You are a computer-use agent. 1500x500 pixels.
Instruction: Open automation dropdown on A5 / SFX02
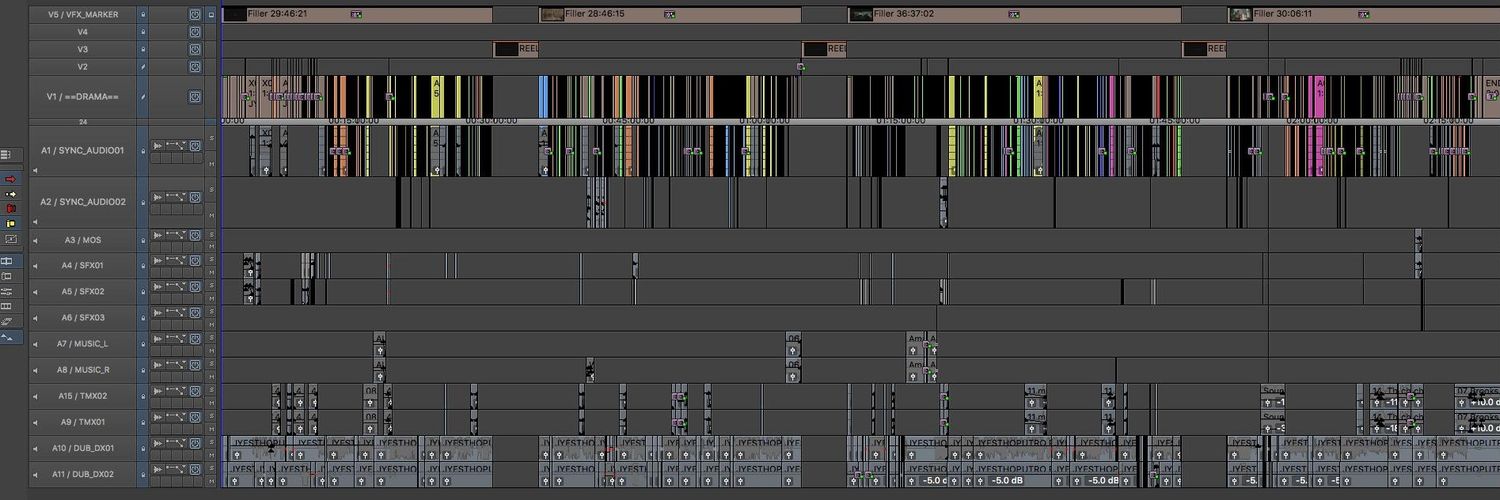[x=176, y=287]
